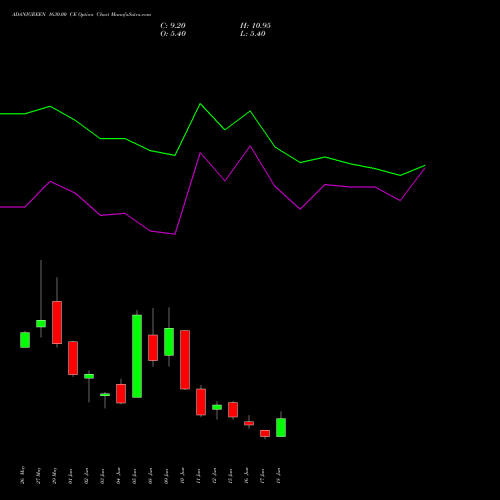The image size is (500, 500).
Task: Click the open value O: 5.40
Action: tap(173, 34)
